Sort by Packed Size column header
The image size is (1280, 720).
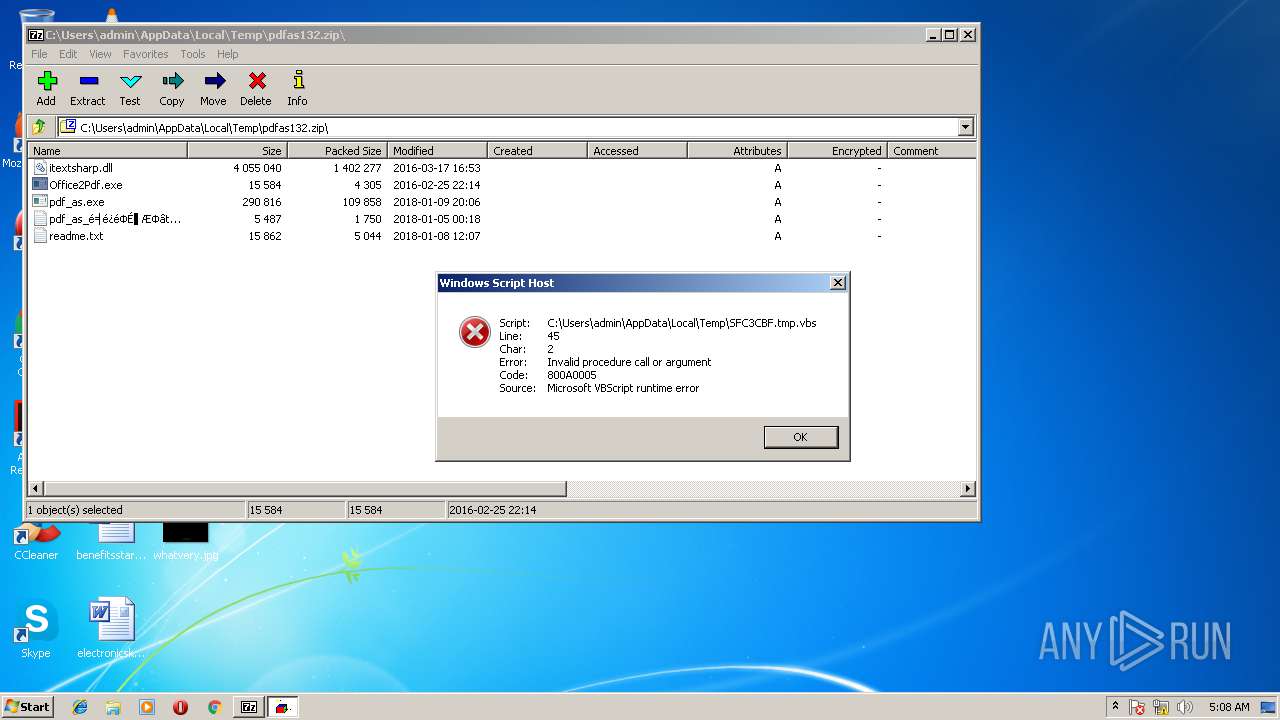click(x=338, y=151)
